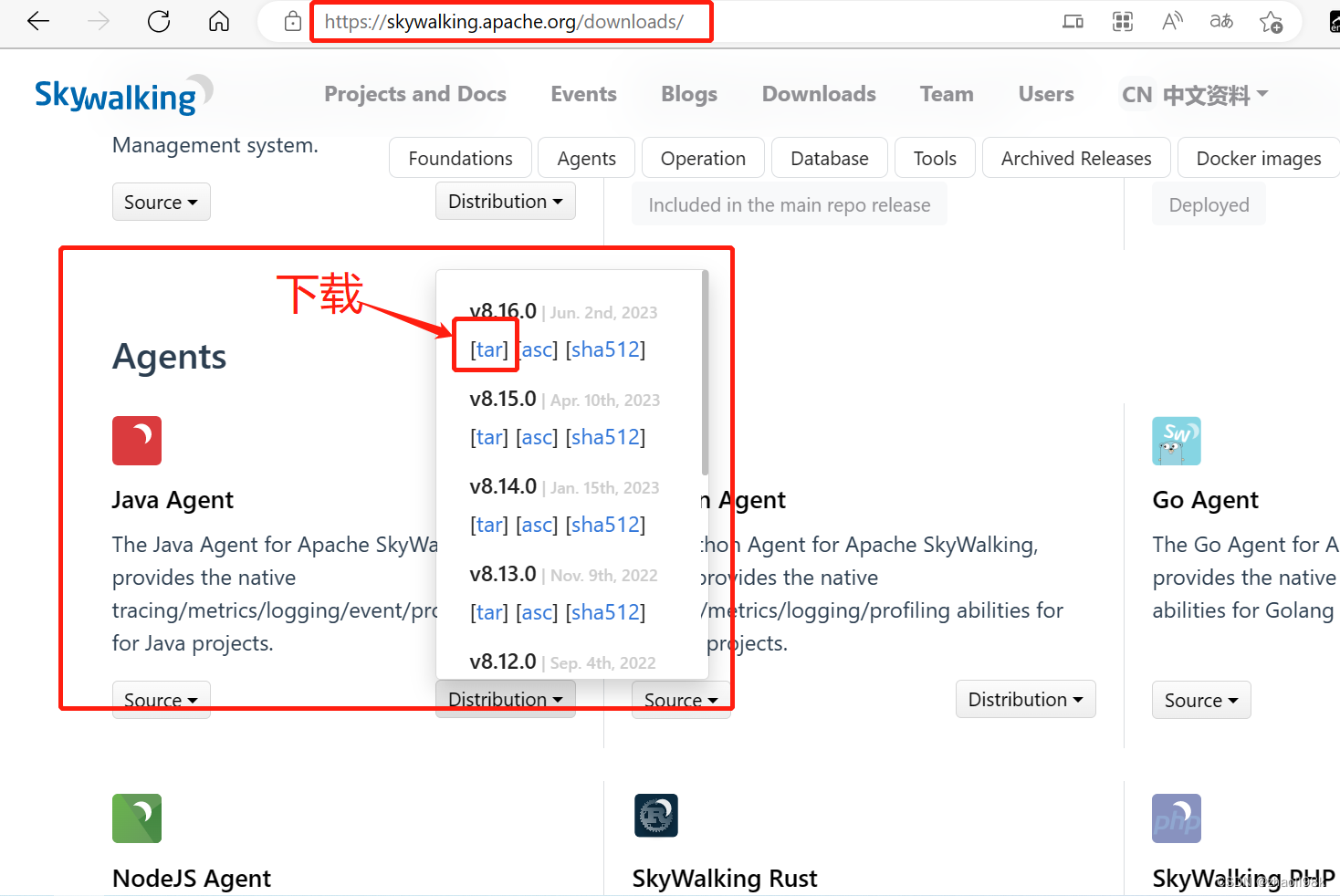Jump to the Operation section
Image resolution: width=1340 pixels, height=896 pixels.
coord(703,158)
